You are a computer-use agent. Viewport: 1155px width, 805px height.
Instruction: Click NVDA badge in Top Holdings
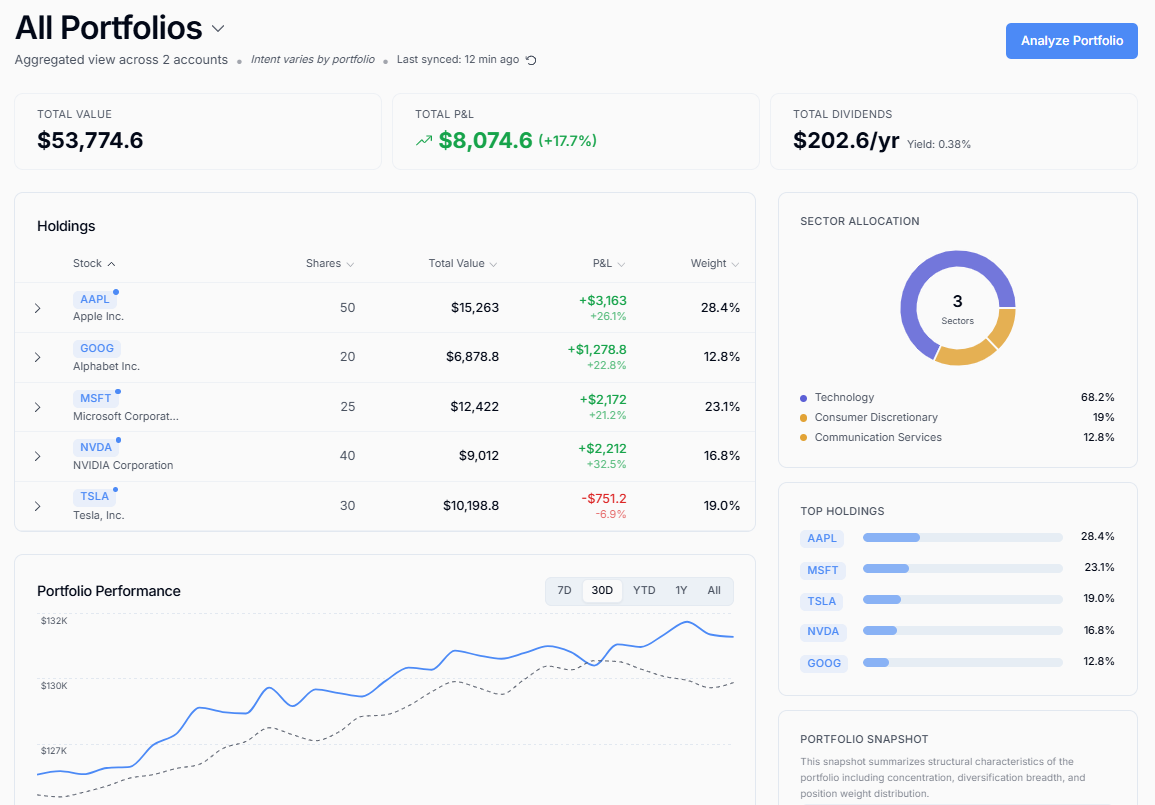(823, 631)
